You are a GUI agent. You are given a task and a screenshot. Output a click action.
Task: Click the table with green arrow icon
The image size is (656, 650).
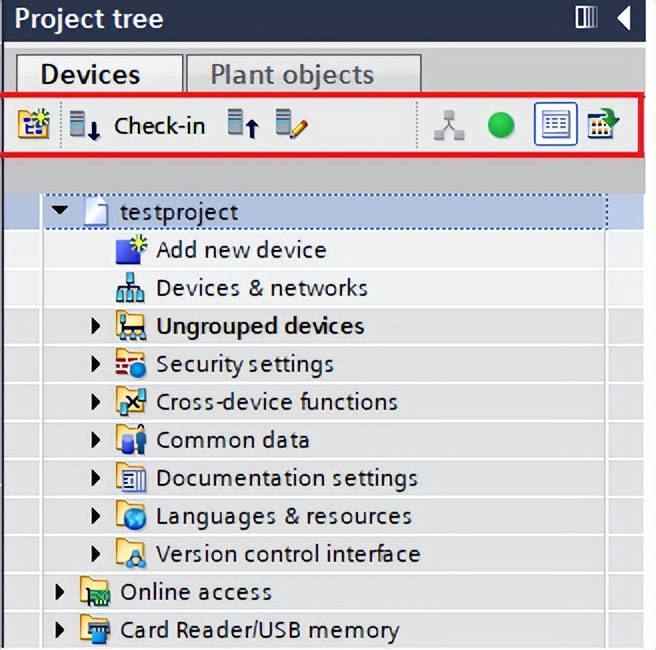(603, 126)
